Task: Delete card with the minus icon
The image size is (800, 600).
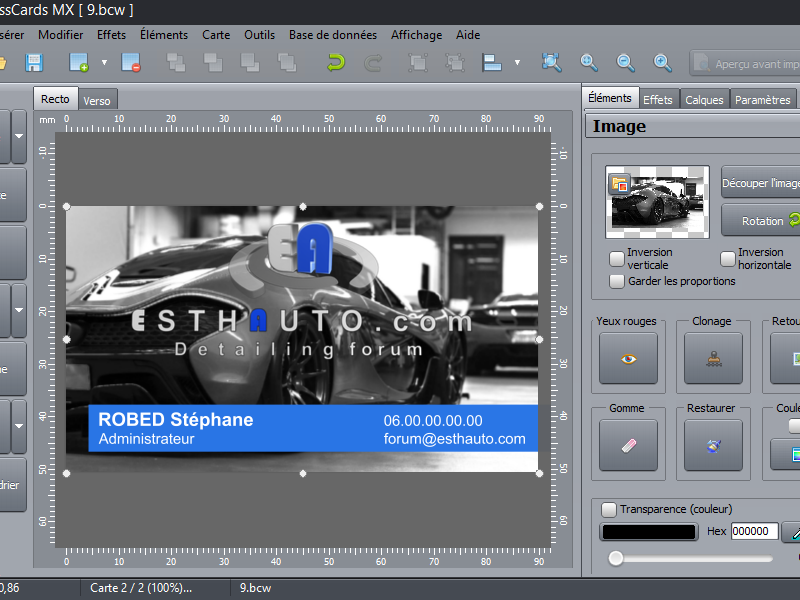Action: click(x=131, y=63)
